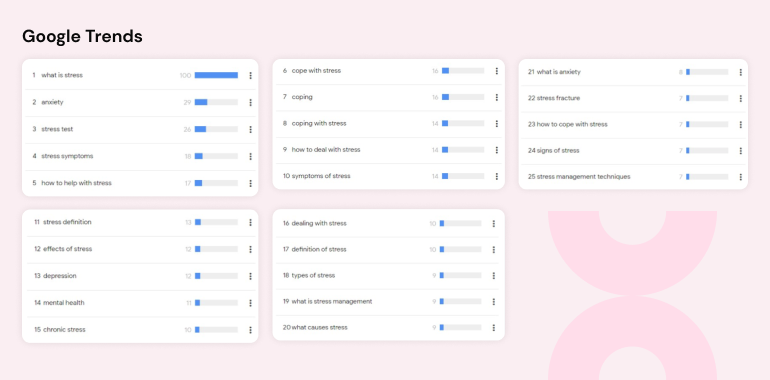This screenshot has width=770, height=380.
Task: Open the three-dot menu for 'definition of stress'
Action: [x=494, y=249]
